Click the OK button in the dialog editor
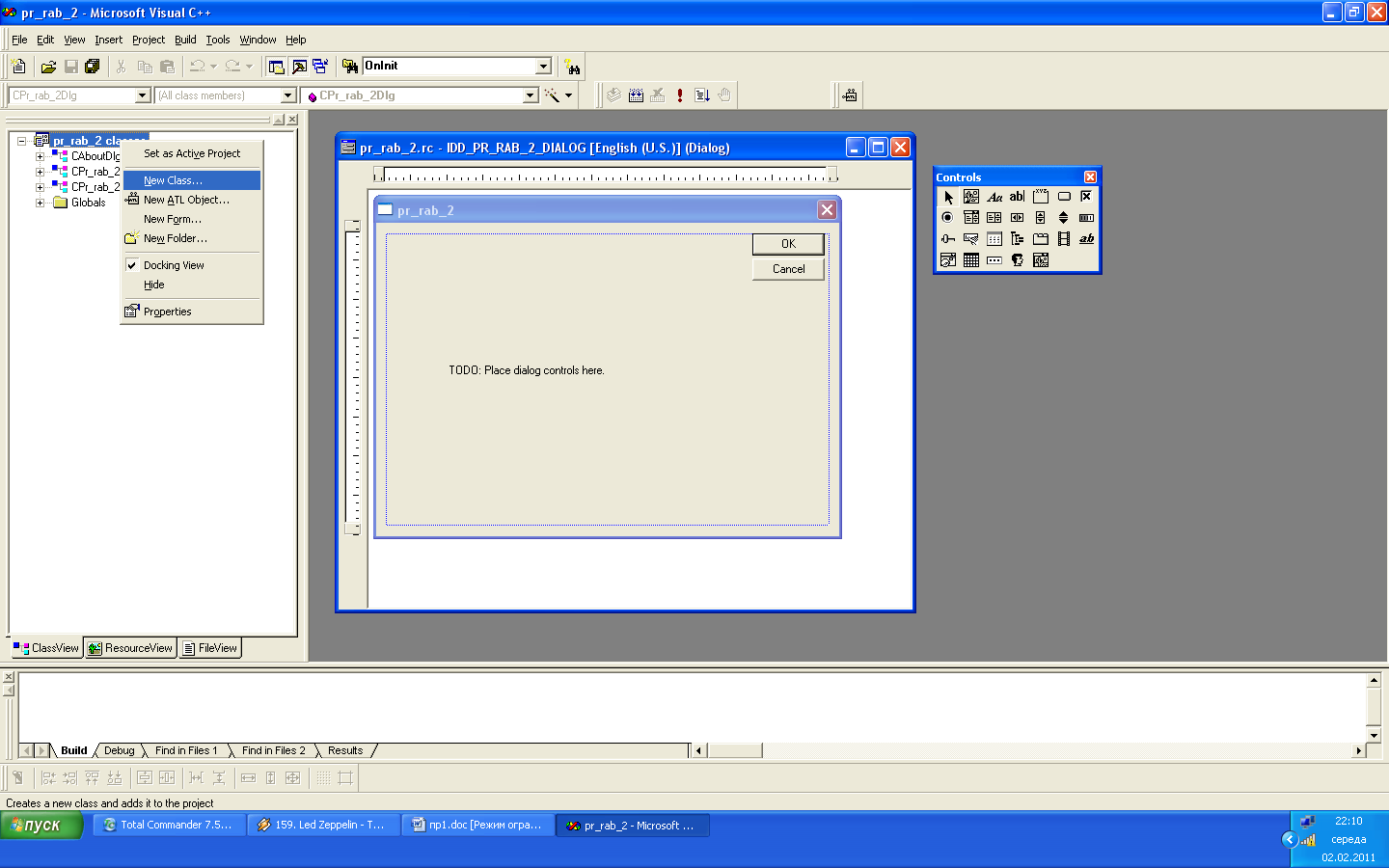Viewport: 1389px width, 868px height. [x=788, y=244]
